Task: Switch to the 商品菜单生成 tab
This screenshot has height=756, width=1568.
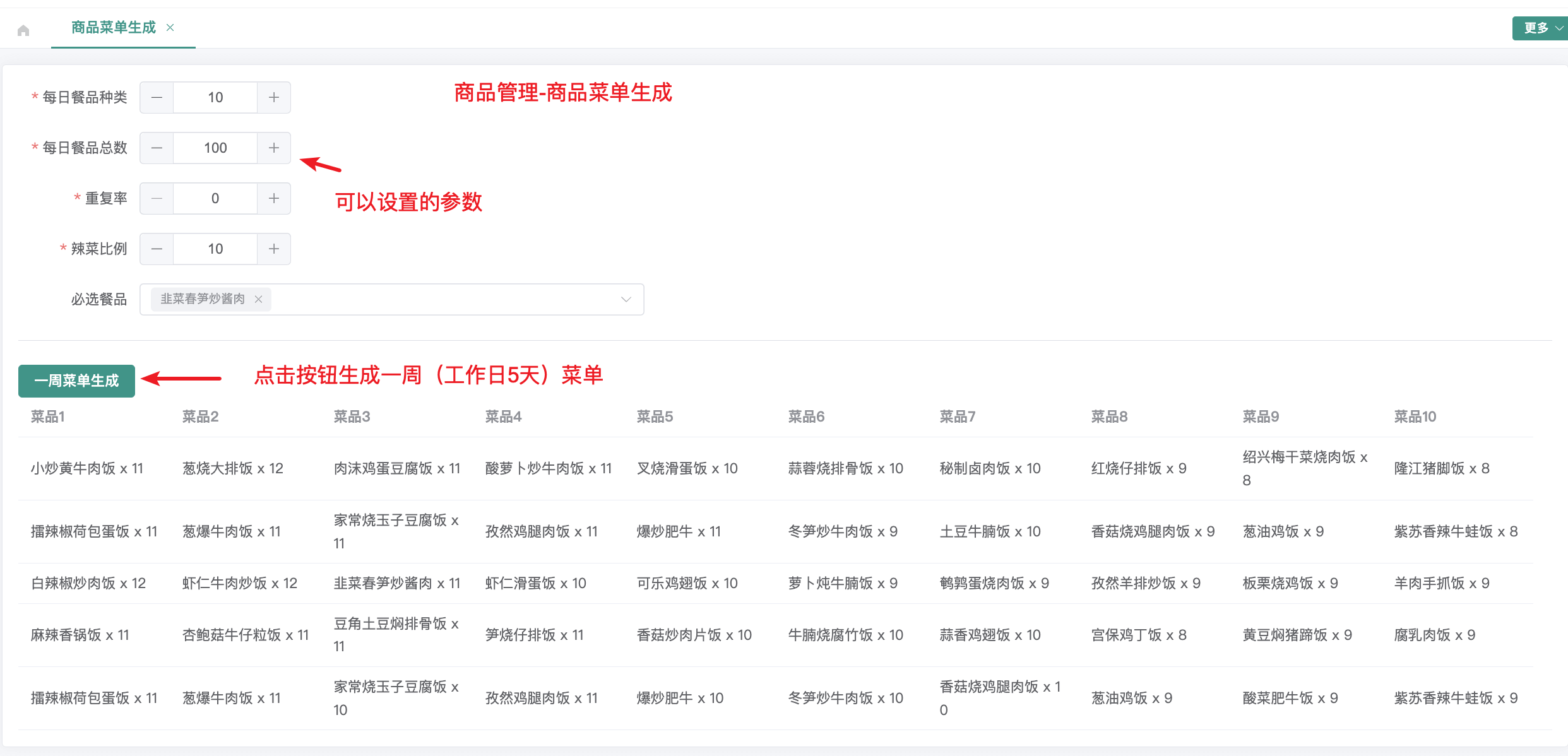Action: point(114,27)
